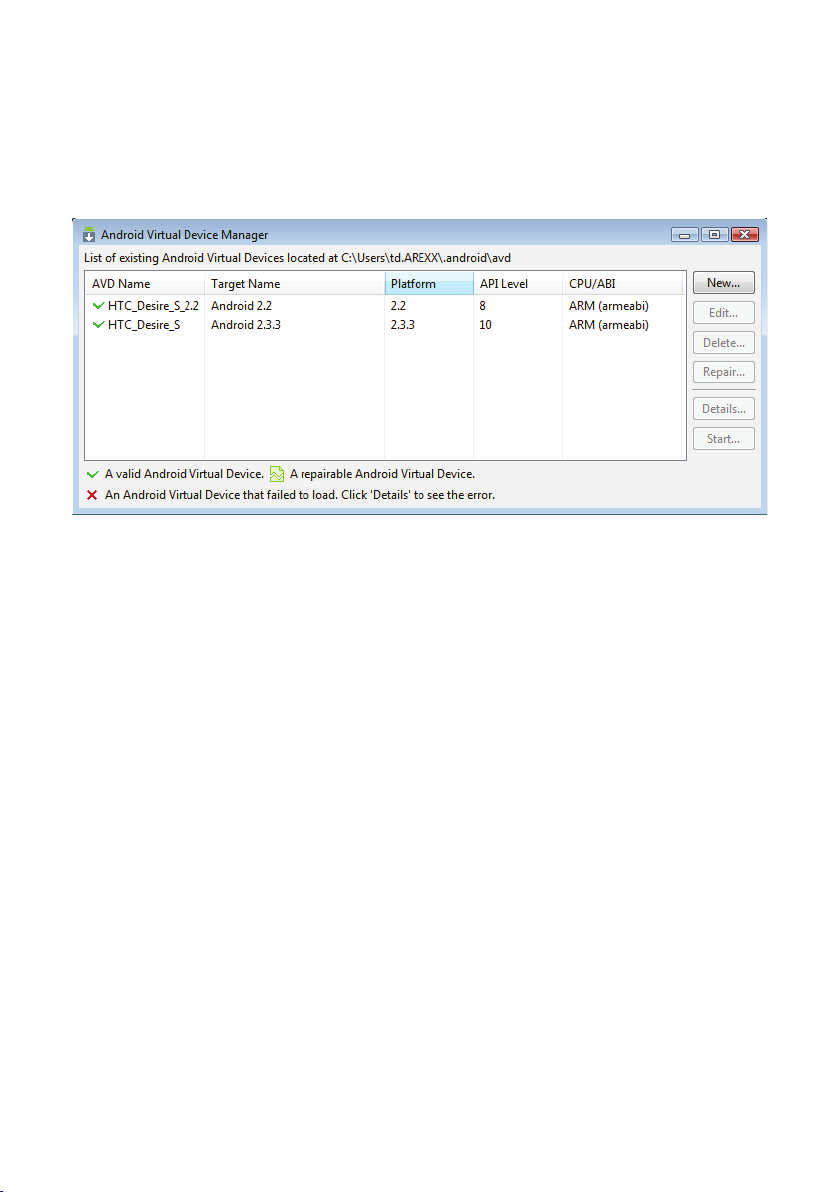This screenshot has height=1192, width=840.
Task: Select the HTC_Desire_S device name
Action: pyautogui.click(x=144, y=325)
